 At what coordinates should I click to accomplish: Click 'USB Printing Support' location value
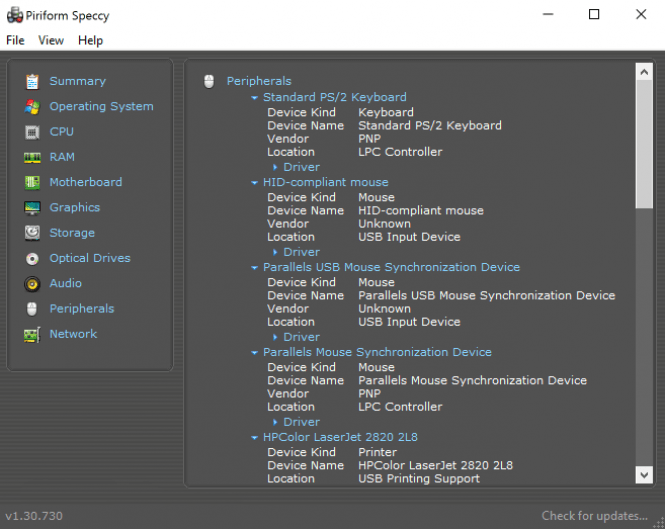click(419, 479)
